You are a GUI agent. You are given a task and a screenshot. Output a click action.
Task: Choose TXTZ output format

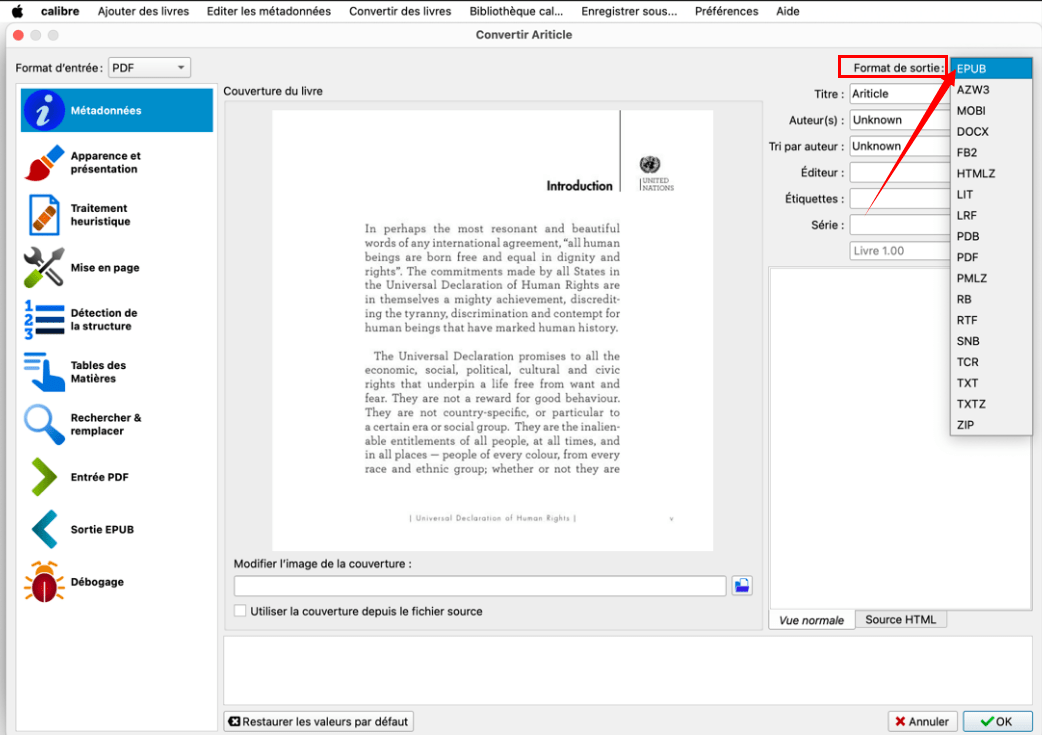pos(991,403)
